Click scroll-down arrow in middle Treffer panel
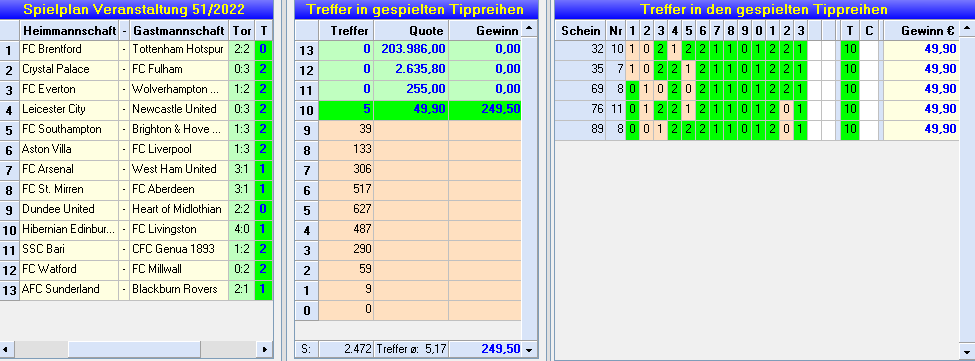Viewport: 975px width, 361px height. 529,350
